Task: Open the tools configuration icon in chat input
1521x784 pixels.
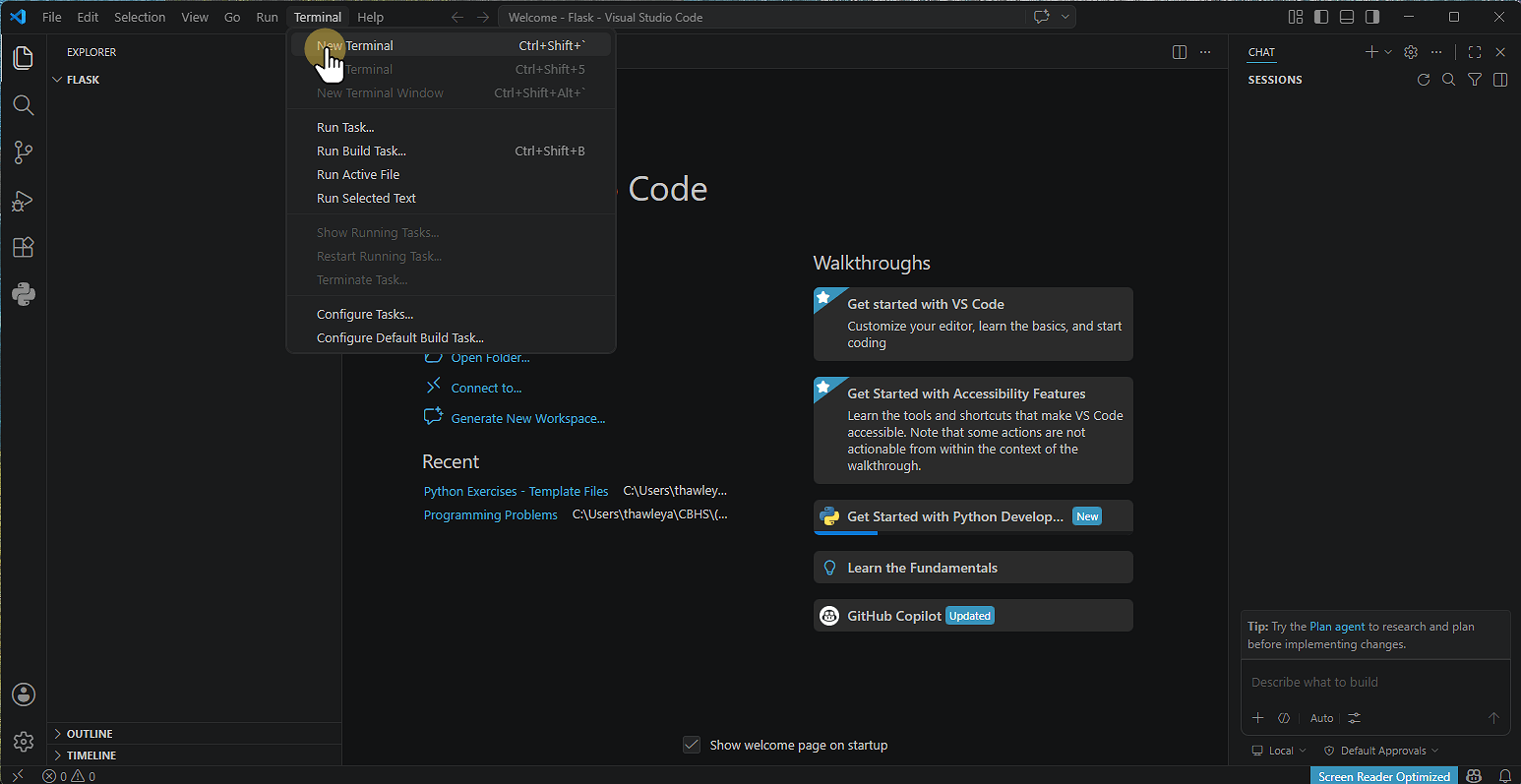Action: (1355, 718)
